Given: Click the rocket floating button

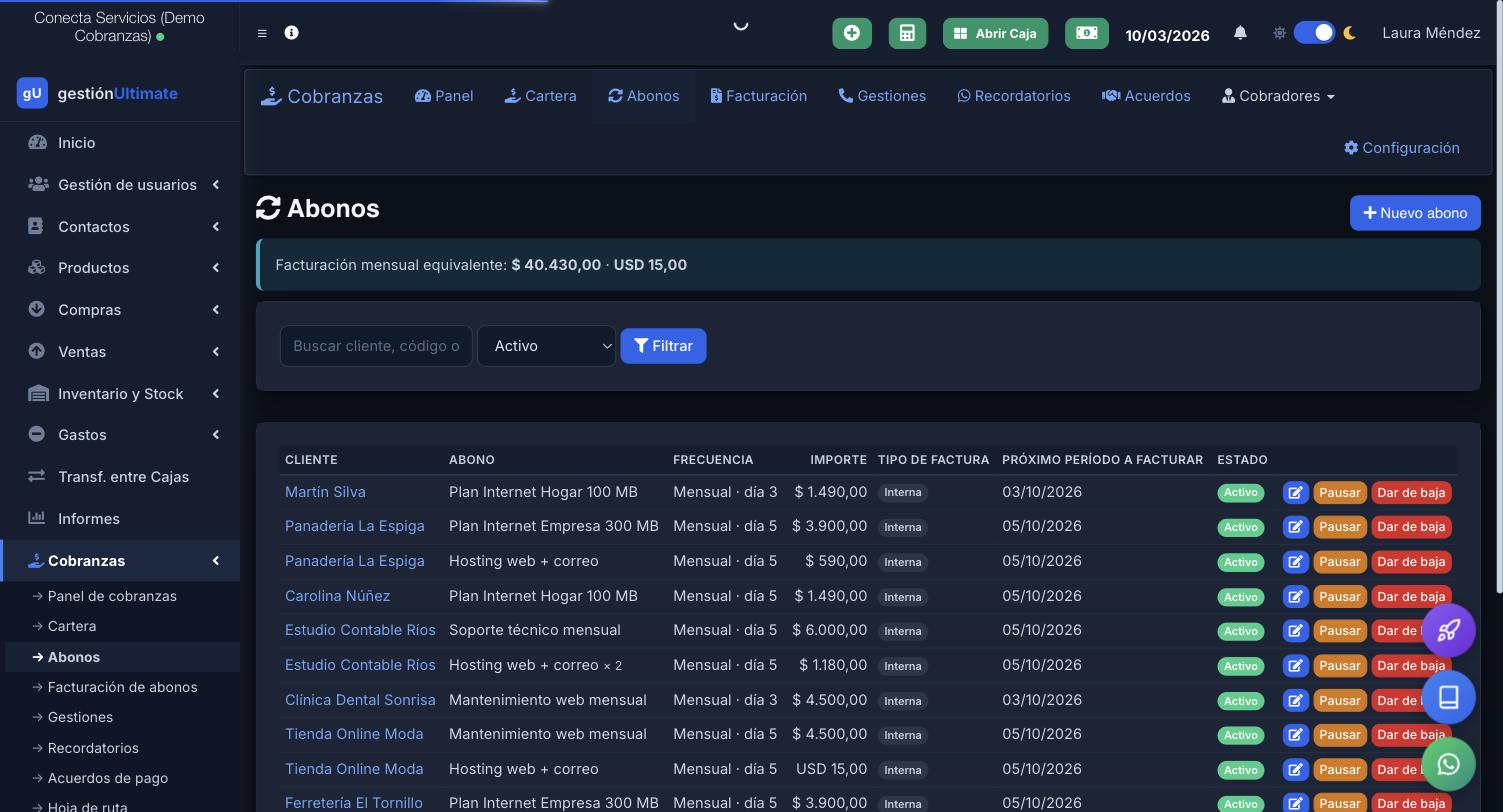Looking at the screenshot, I should click(1448, 630).
